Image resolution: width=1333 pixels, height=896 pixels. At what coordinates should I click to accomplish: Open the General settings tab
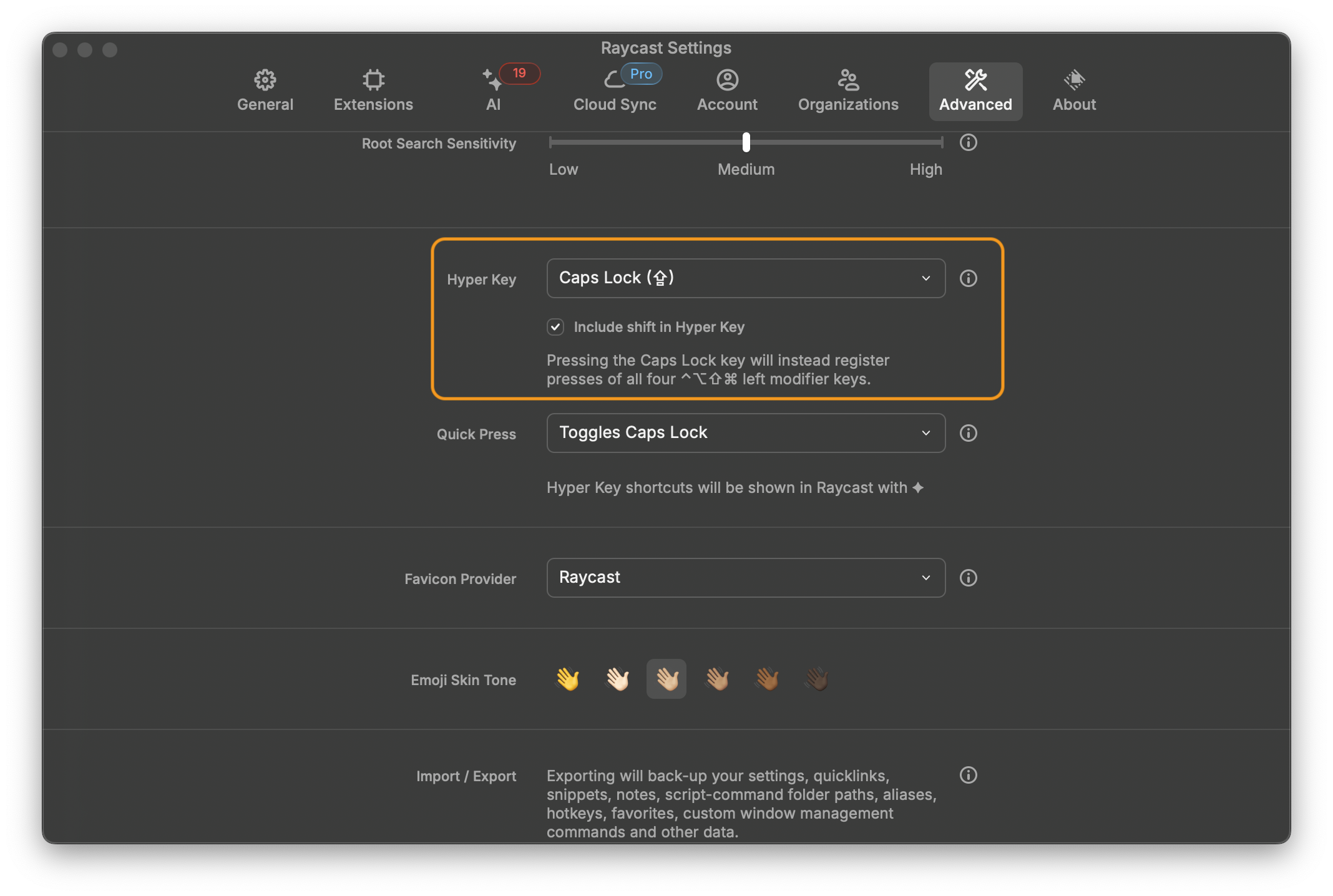tap(265, 91)
